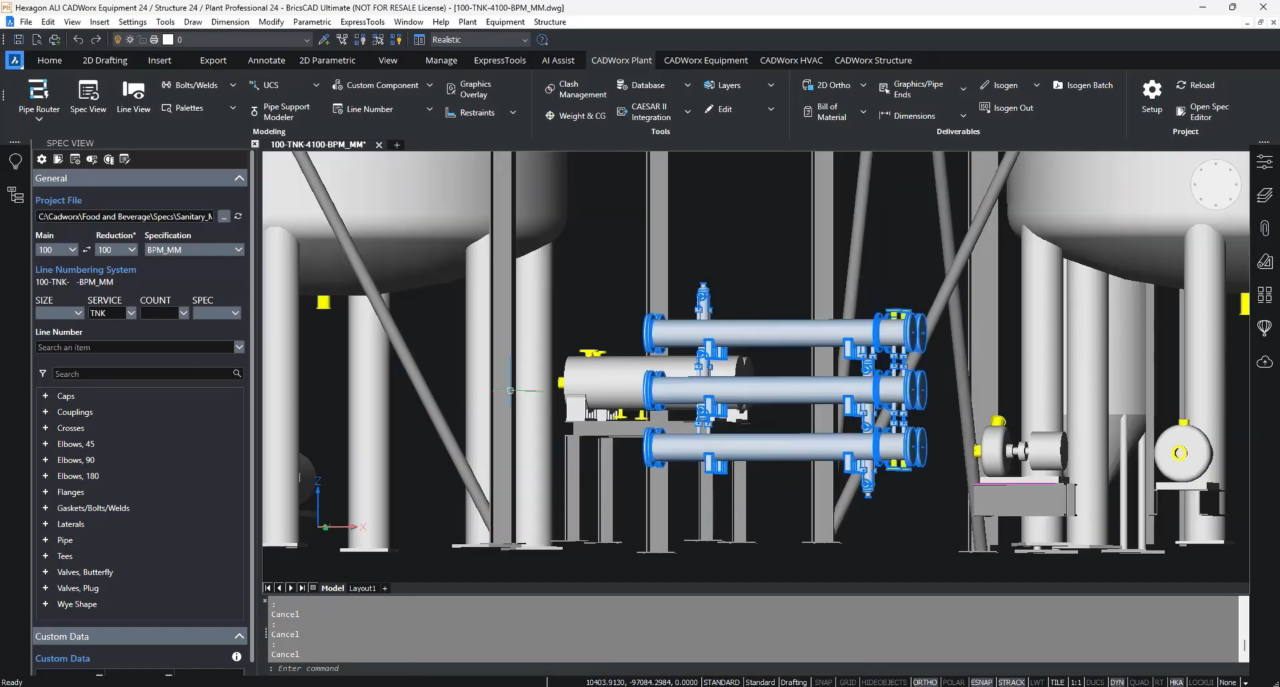Open the attachments paperclip panel
The image size is (1280, 687).
tap(1265, 228)
